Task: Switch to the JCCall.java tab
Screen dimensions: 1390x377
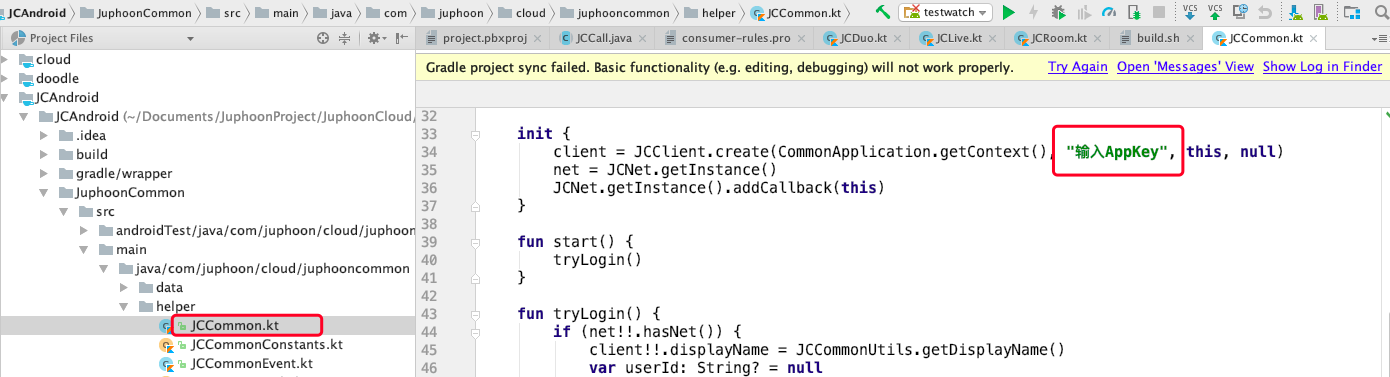Action: 605,38
